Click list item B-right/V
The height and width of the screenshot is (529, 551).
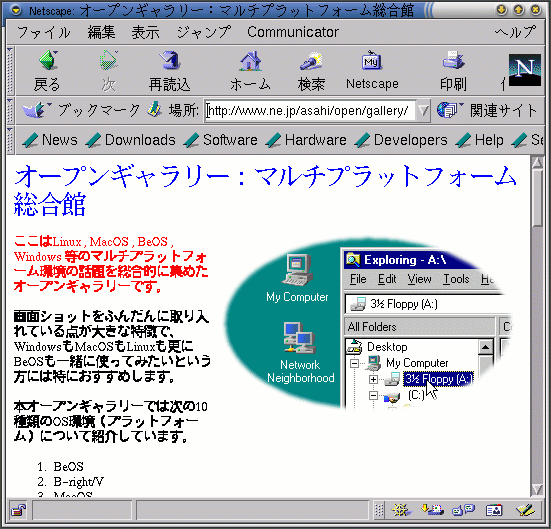[x=78, y=482]
